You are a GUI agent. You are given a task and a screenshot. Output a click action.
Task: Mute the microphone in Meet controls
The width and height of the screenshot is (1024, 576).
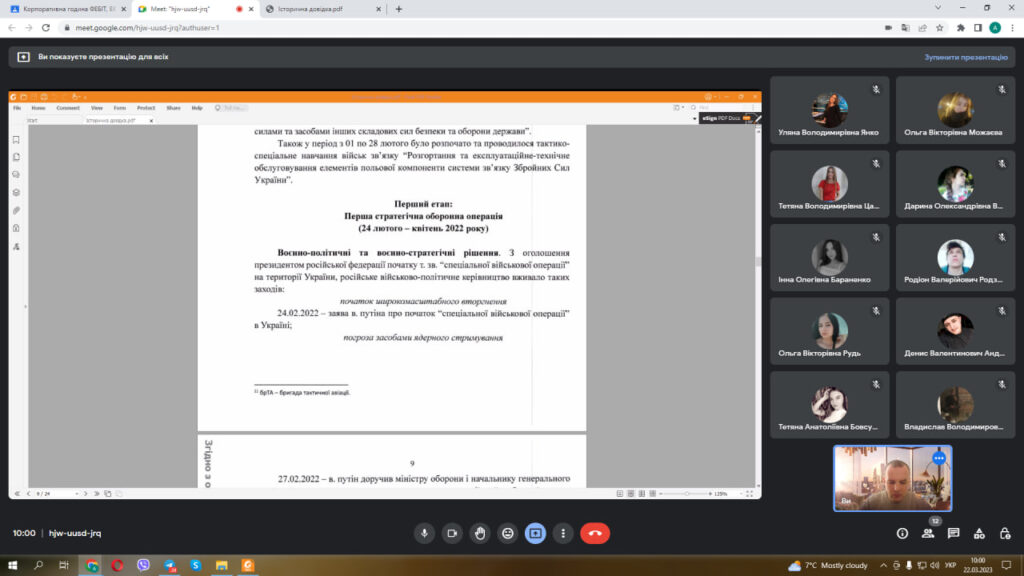pos(425,533)
